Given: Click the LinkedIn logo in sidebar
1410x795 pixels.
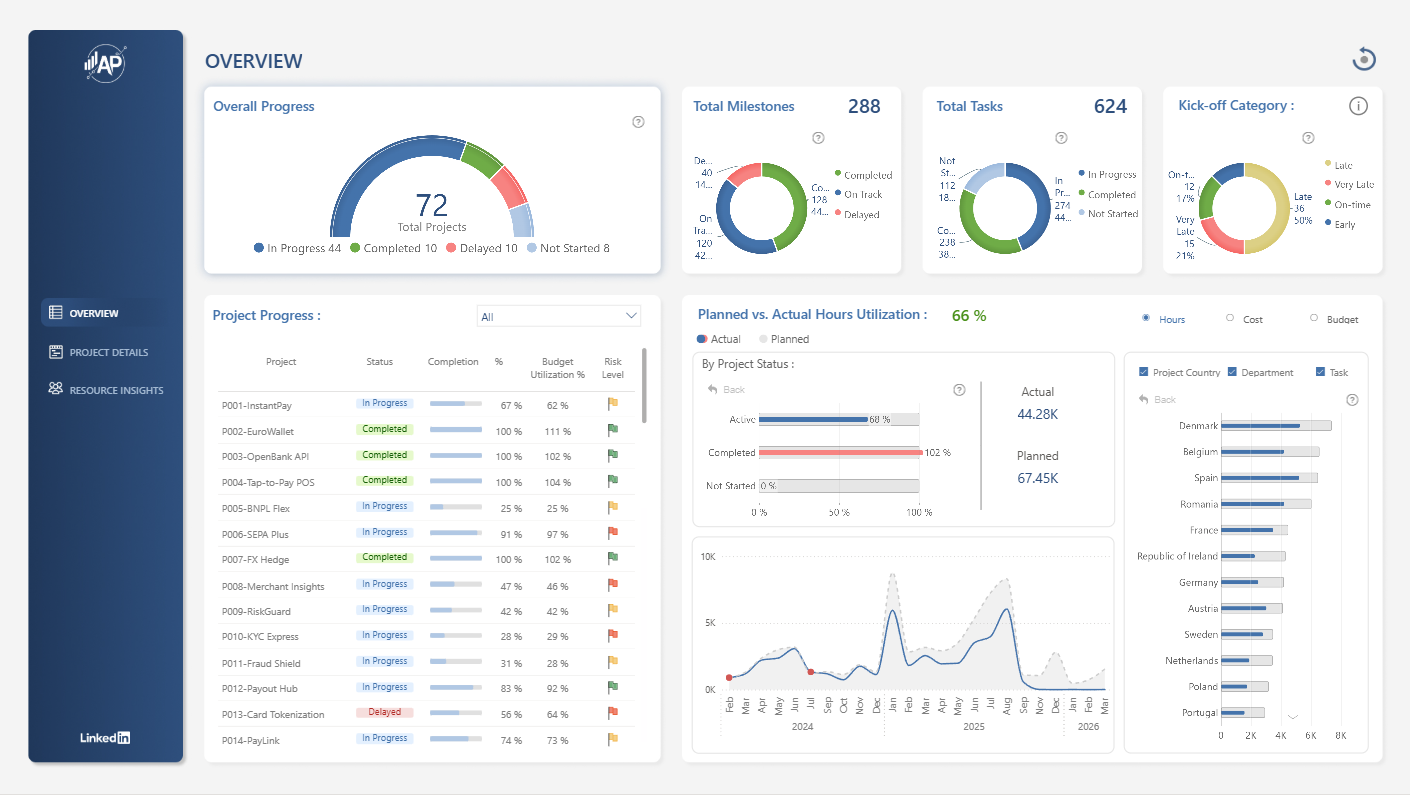Looking at the screenshot, I should pos(105,738).
